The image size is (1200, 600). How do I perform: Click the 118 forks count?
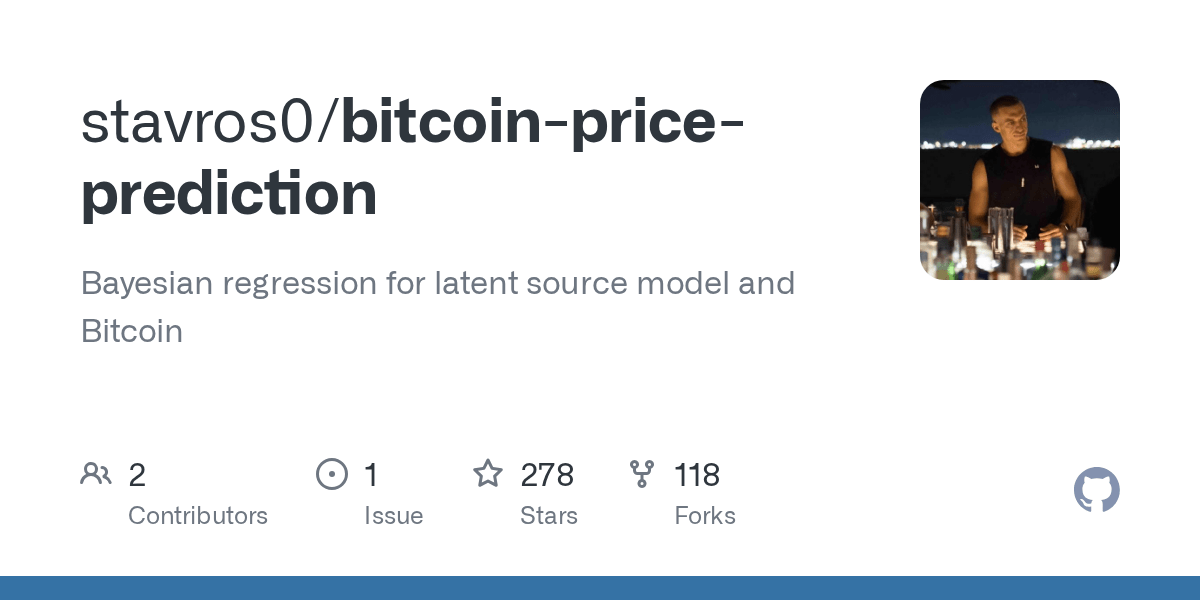tap(697, 475)
